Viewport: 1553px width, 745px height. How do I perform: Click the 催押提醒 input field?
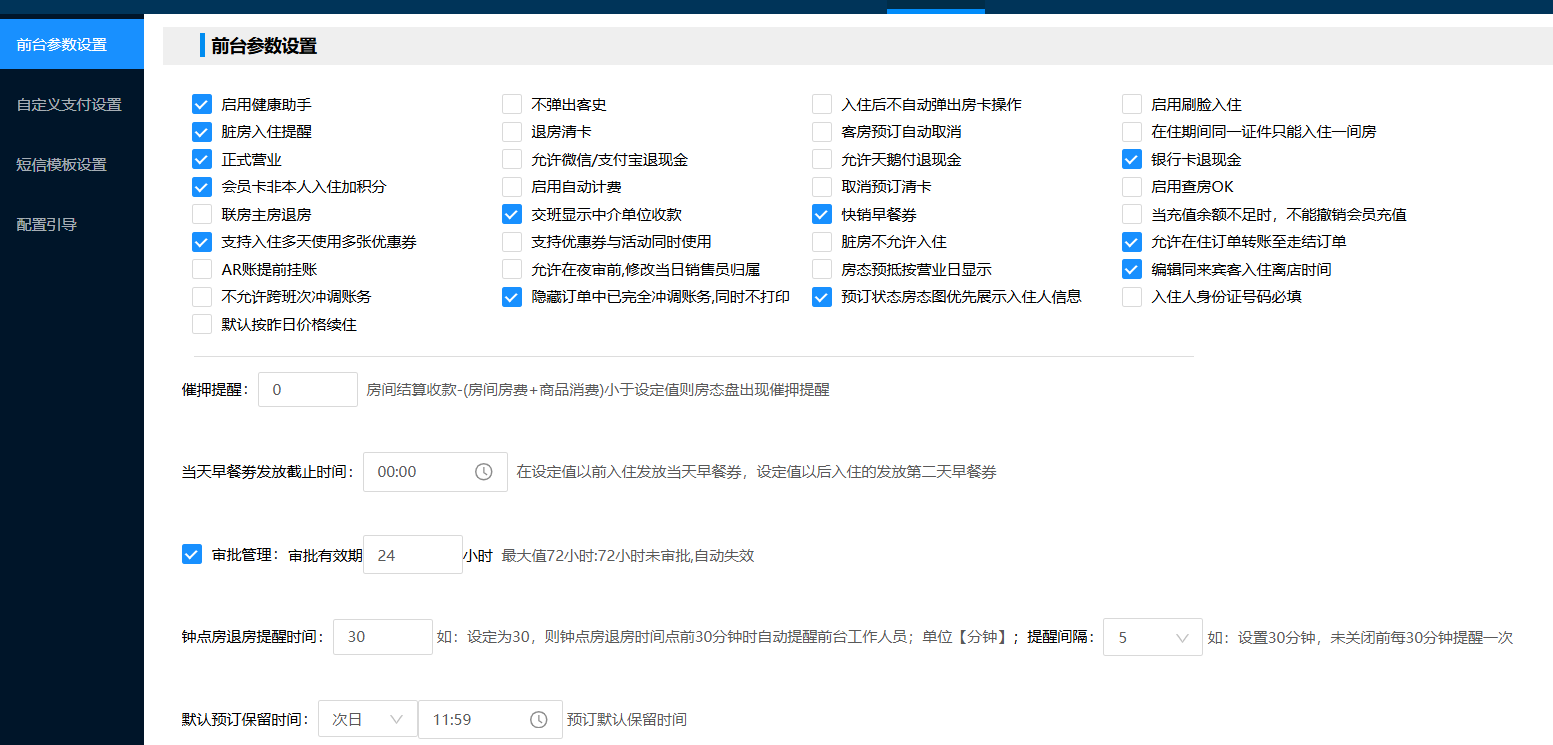coord(307,389)
